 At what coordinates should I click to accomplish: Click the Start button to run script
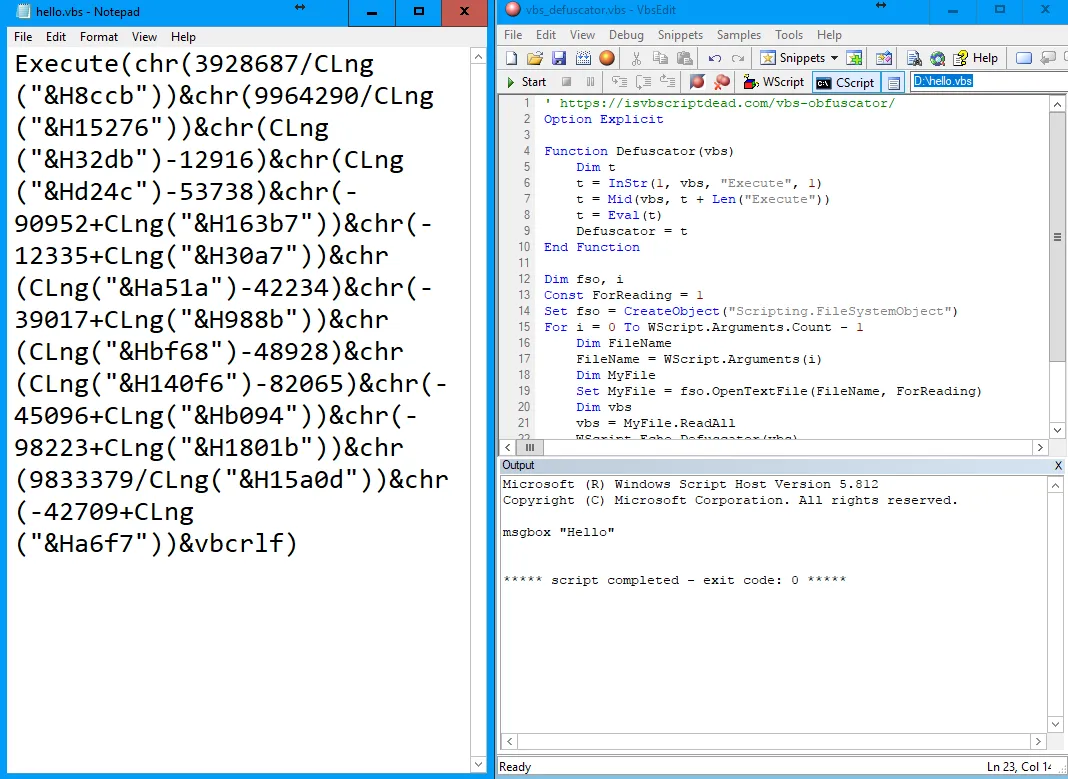pos(527,82)
